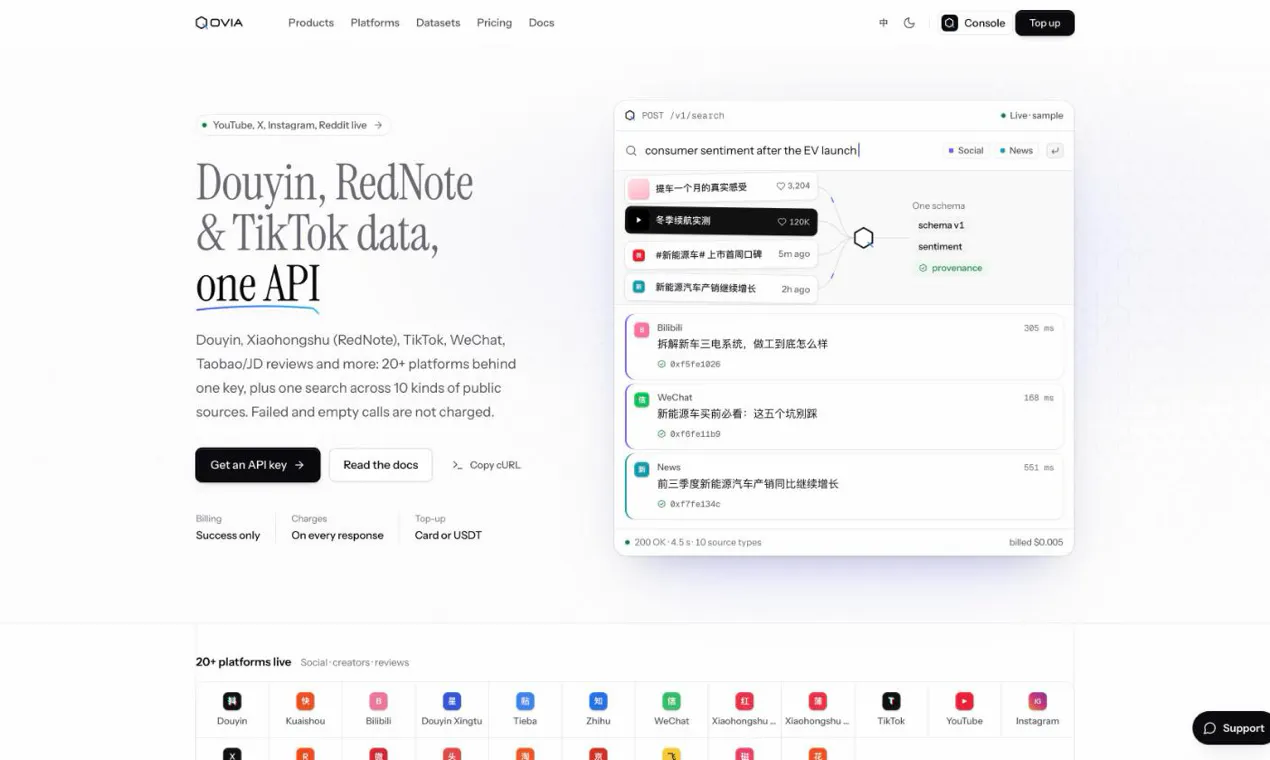Open the Bilibili search result card

[x=843, y=345]
